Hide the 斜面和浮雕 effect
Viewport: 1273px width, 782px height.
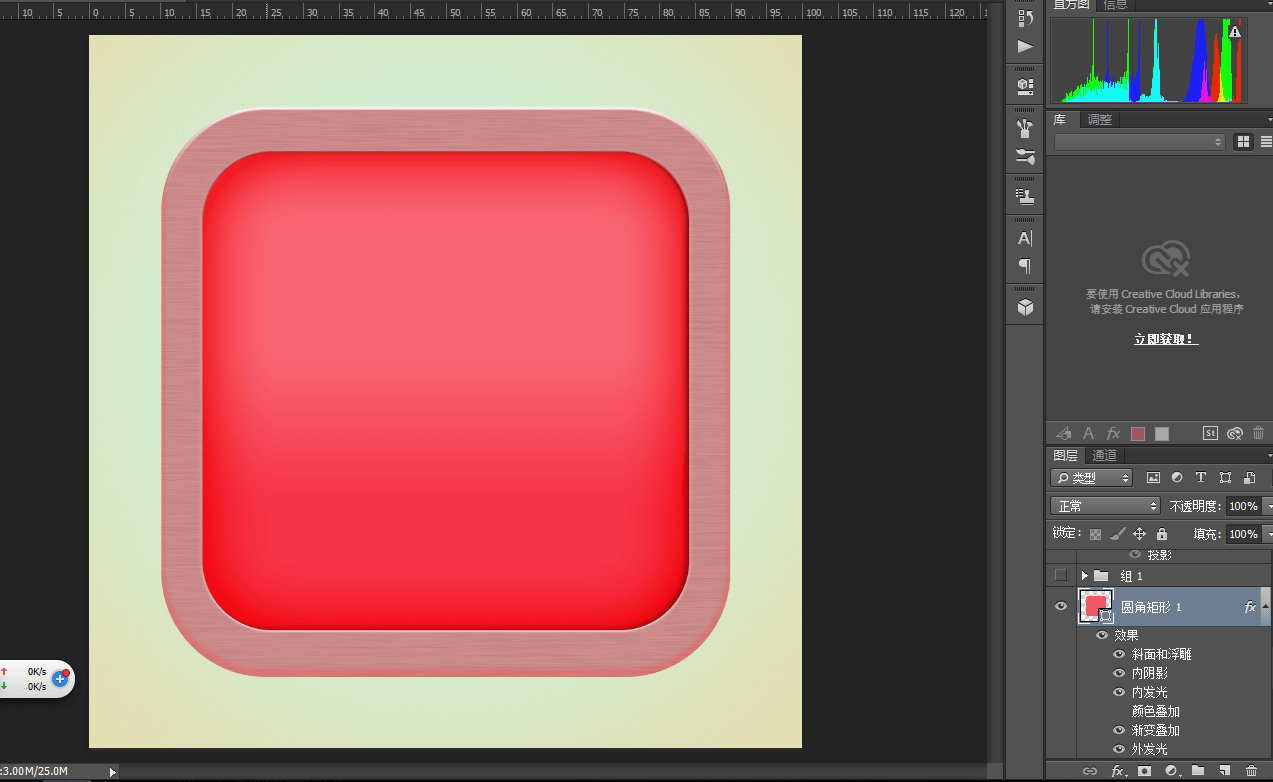pyautogui.click(x=1119, y=654)
